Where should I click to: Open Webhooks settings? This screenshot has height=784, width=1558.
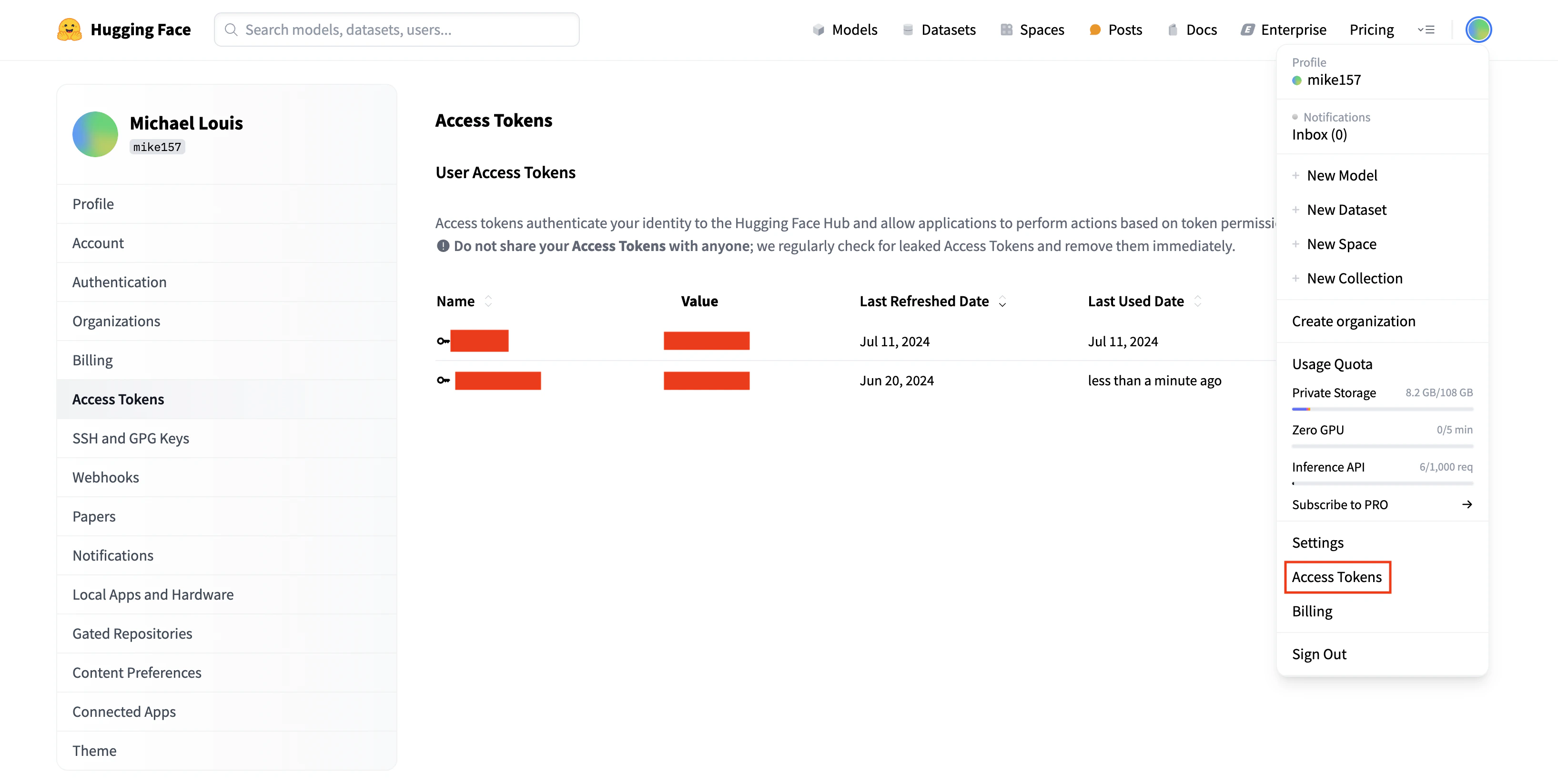point(227,478)
